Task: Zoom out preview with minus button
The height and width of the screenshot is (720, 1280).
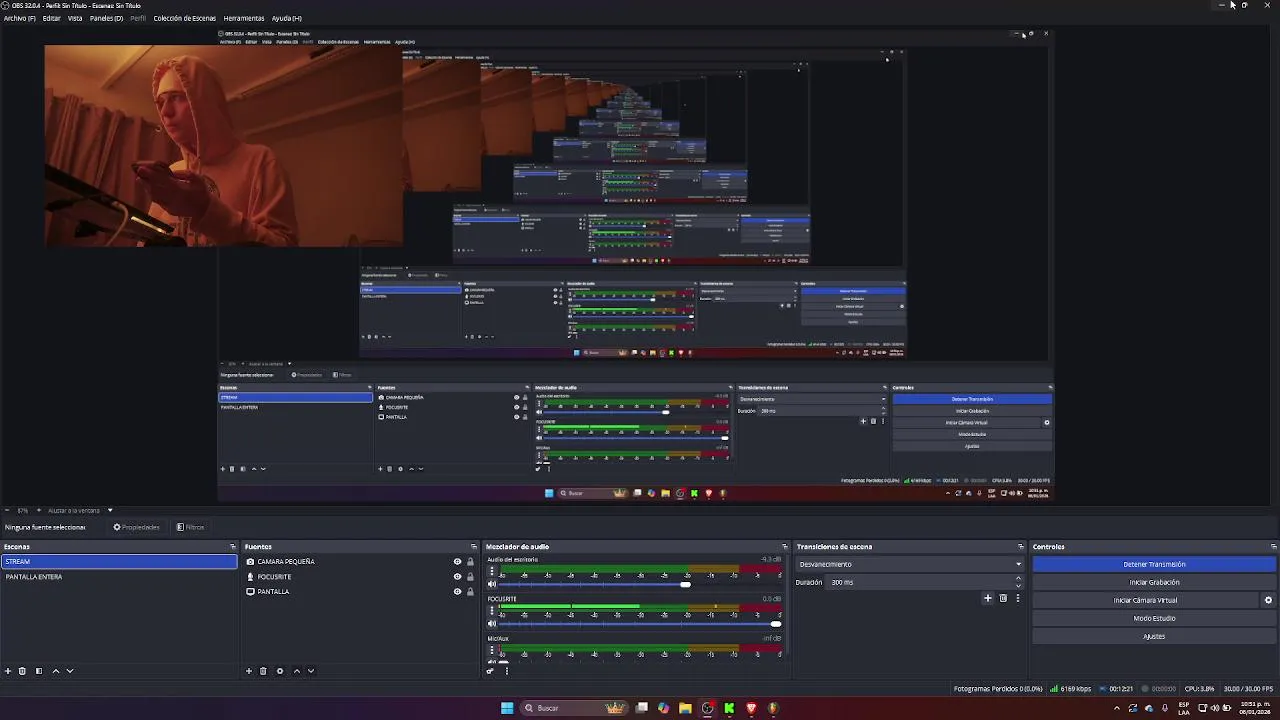Action: click(7, 510)
